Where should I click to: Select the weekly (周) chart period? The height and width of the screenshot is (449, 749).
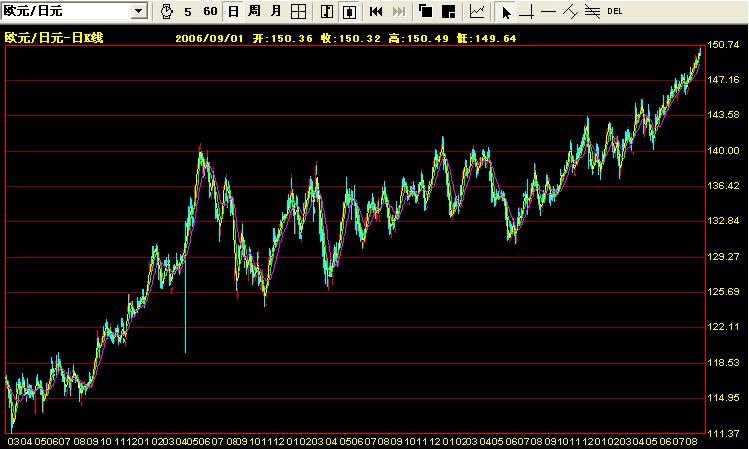(255, 11)
